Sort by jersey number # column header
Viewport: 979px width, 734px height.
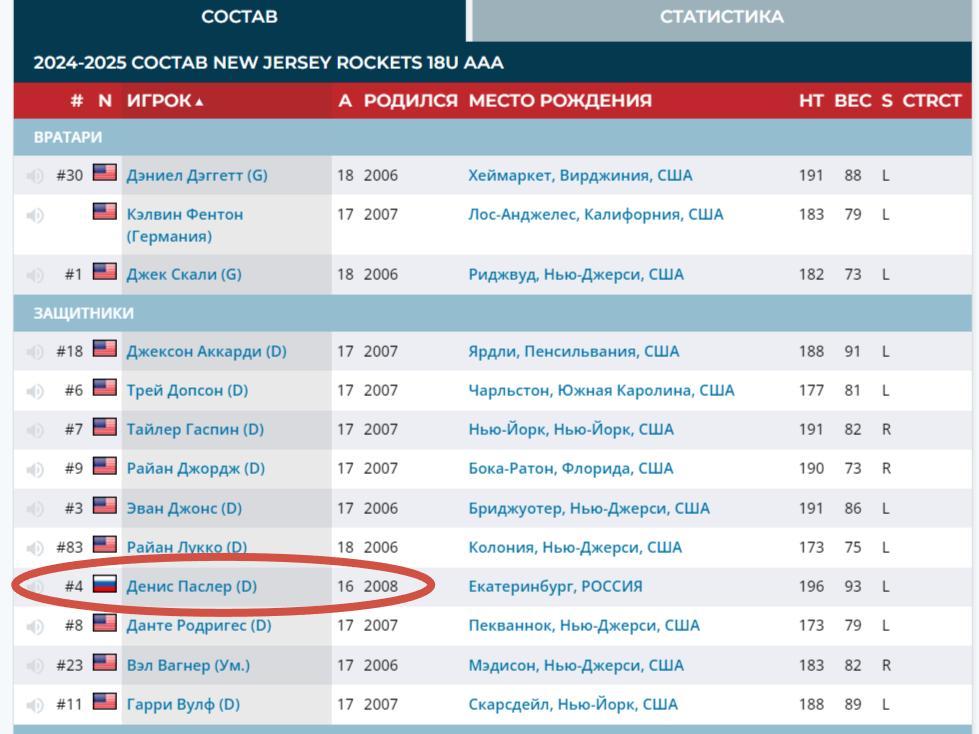click(77, 100)
